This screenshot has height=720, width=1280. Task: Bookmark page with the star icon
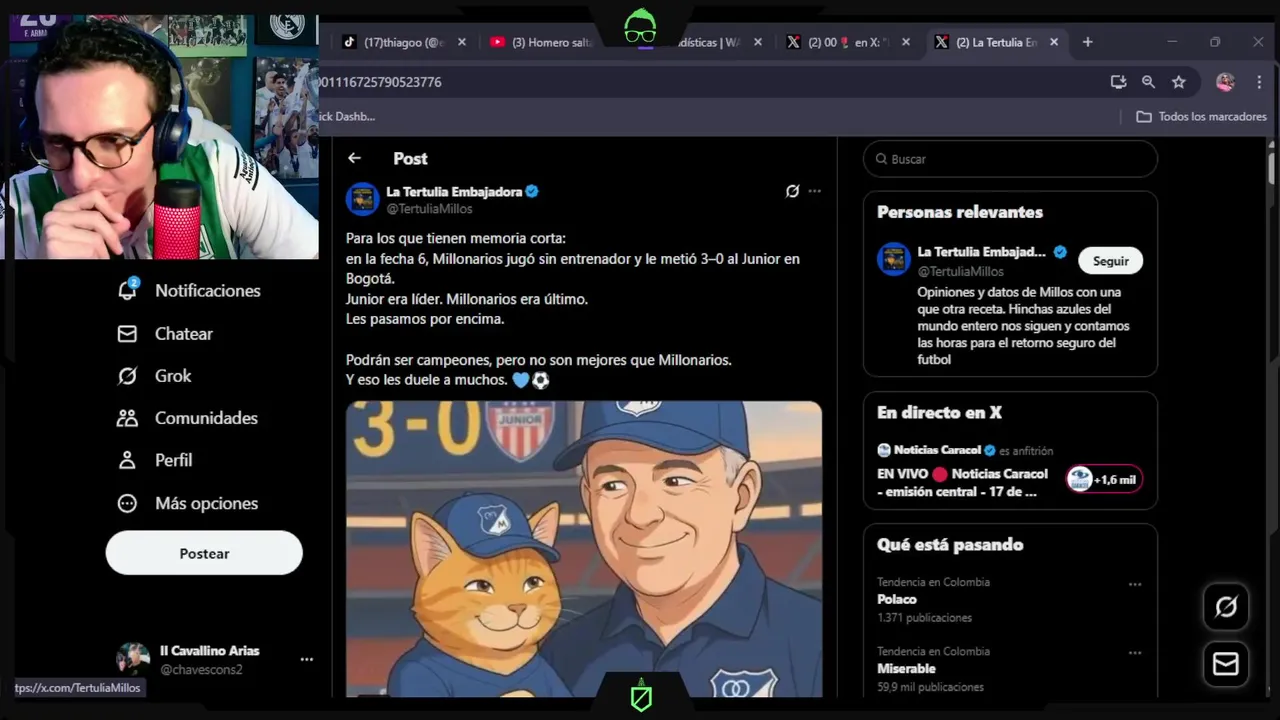1179,82
